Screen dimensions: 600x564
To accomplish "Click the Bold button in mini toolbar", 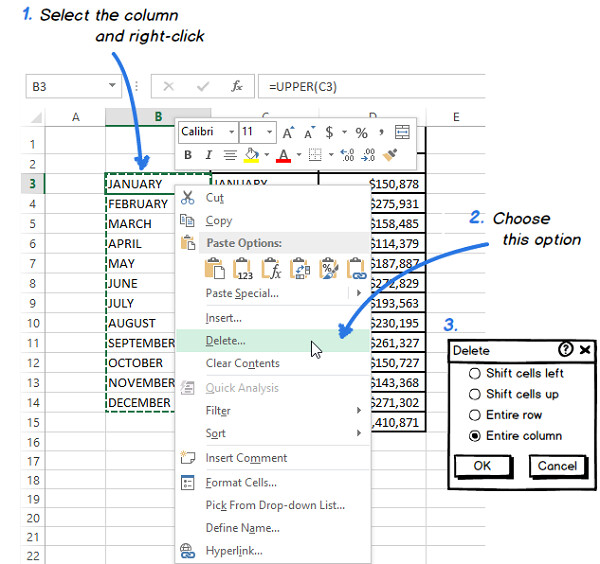I will coord(187,155).
